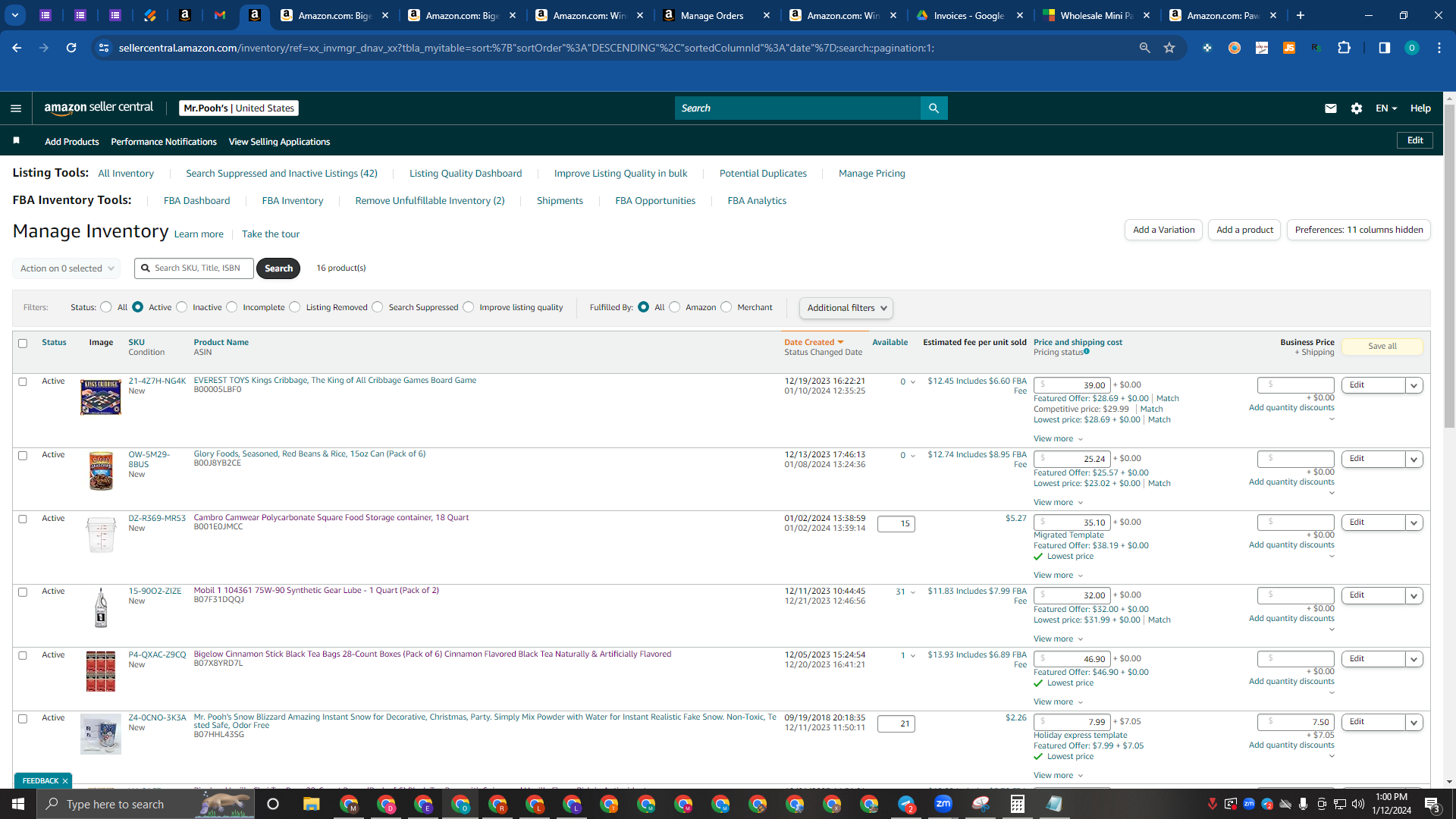
Task: Filter by Fulfilled By Merchant
Action: click(726, 307)
